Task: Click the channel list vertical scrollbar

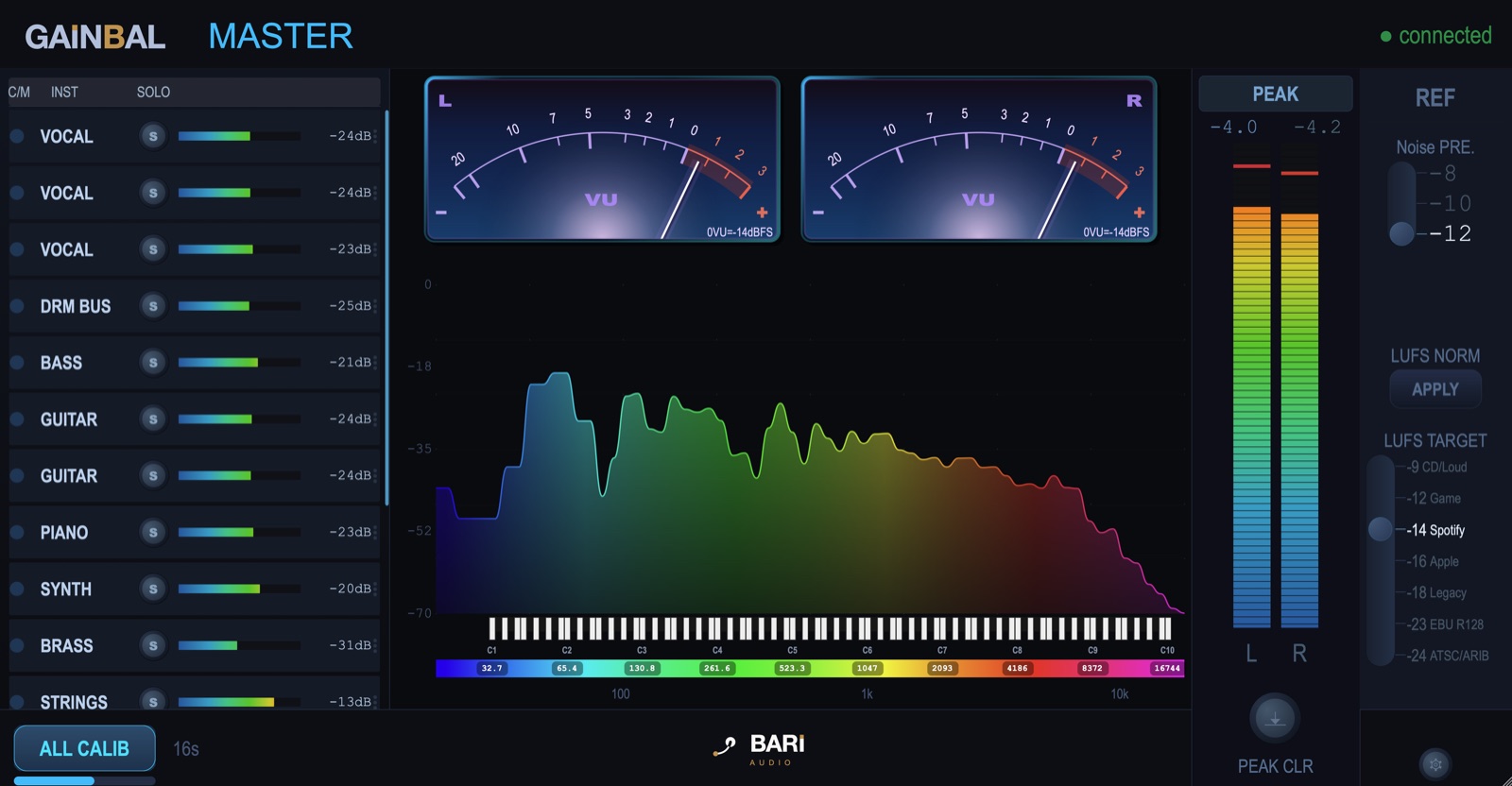Action: coord(387,308)
